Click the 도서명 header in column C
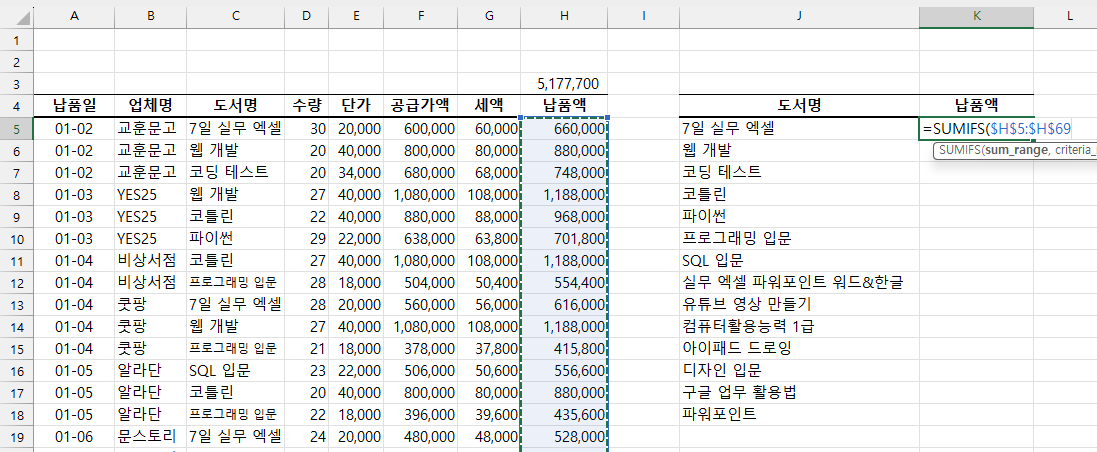 click(x=236, y=106)
